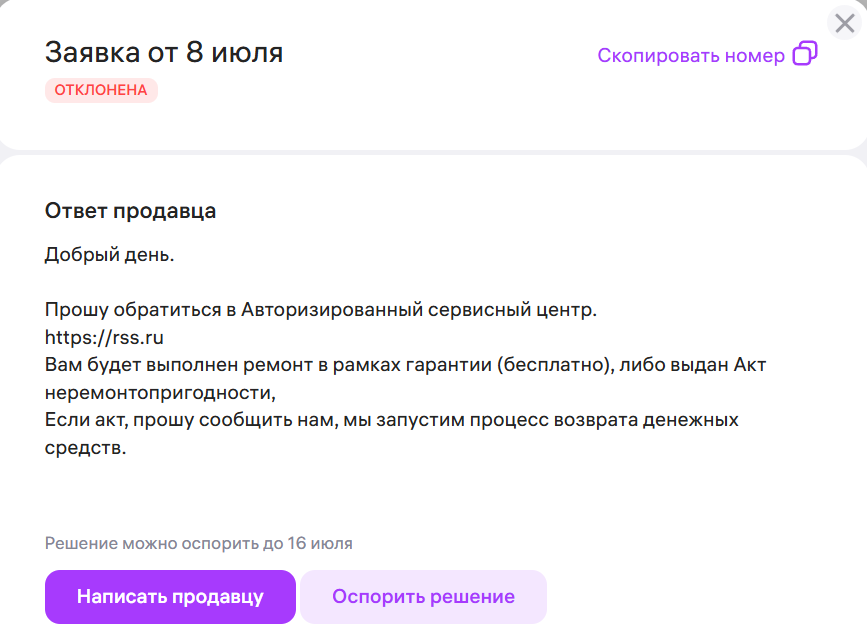
Task: Click the copy icon beside Скопировать номер
Action: coord(805,54)
